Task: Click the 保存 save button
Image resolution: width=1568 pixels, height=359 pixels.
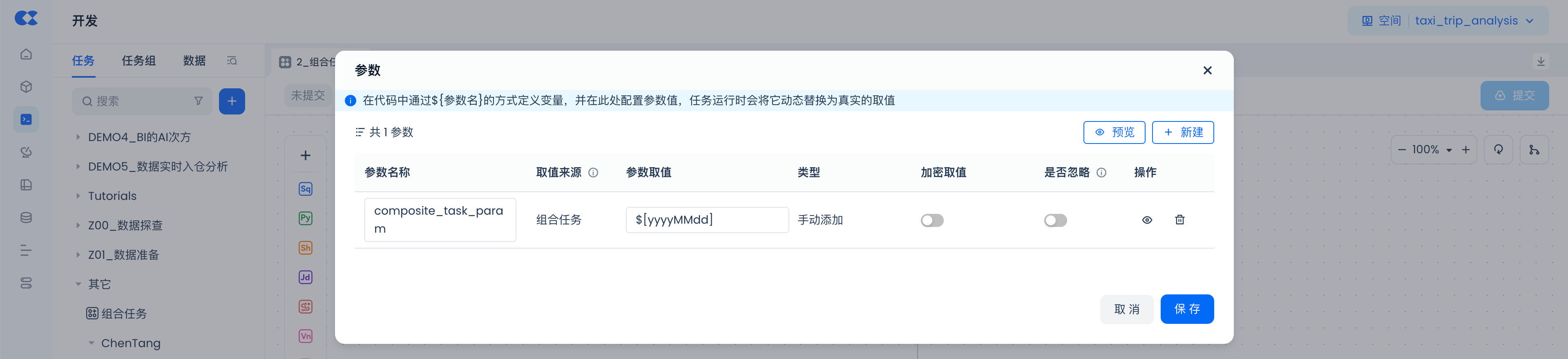Action: click(x=1186, y=309)
